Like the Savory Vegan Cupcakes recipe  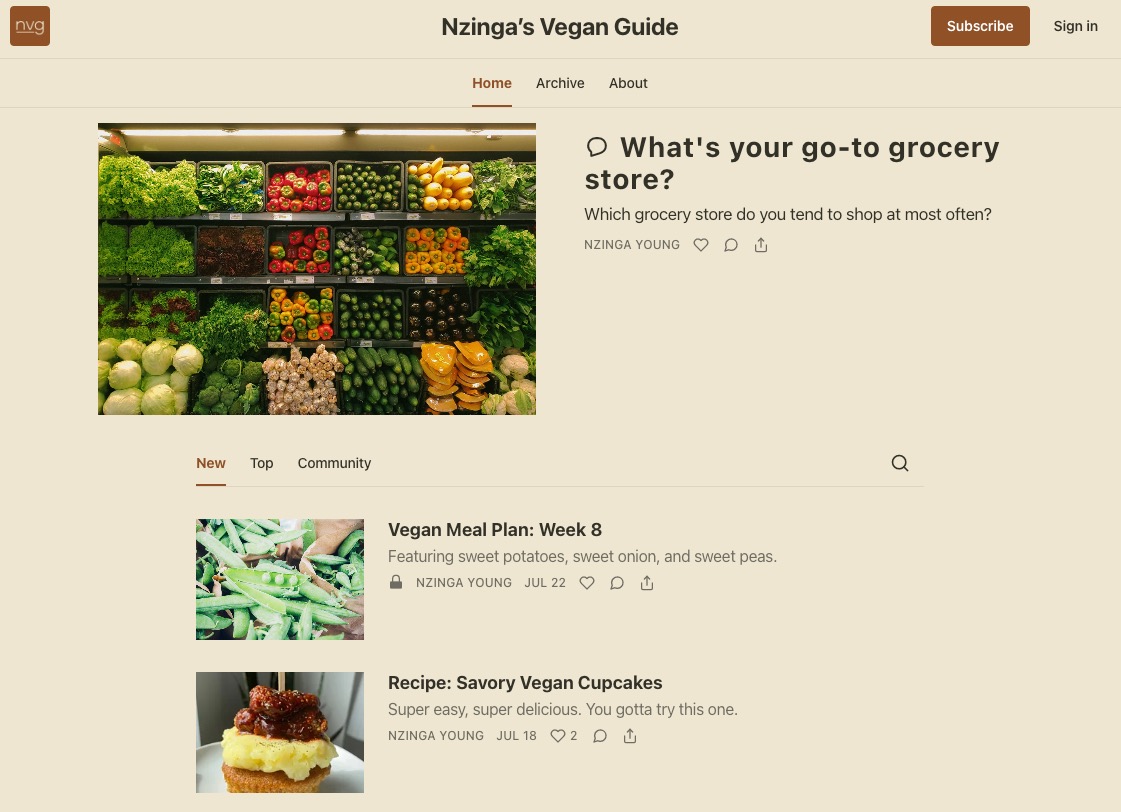click(563, 736)
